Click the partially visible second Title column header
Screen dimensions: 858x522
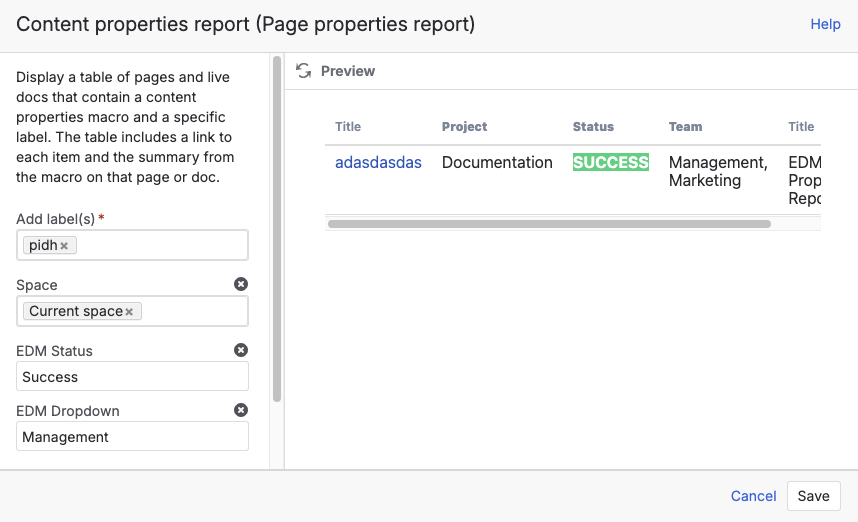(801, 126)
